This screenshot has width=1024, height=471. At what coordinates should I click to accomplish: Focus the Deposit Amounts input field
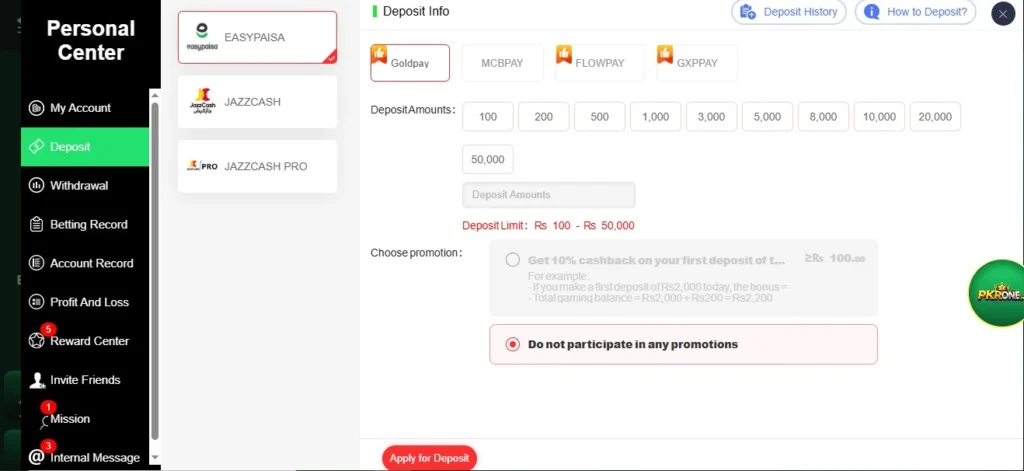549,195
